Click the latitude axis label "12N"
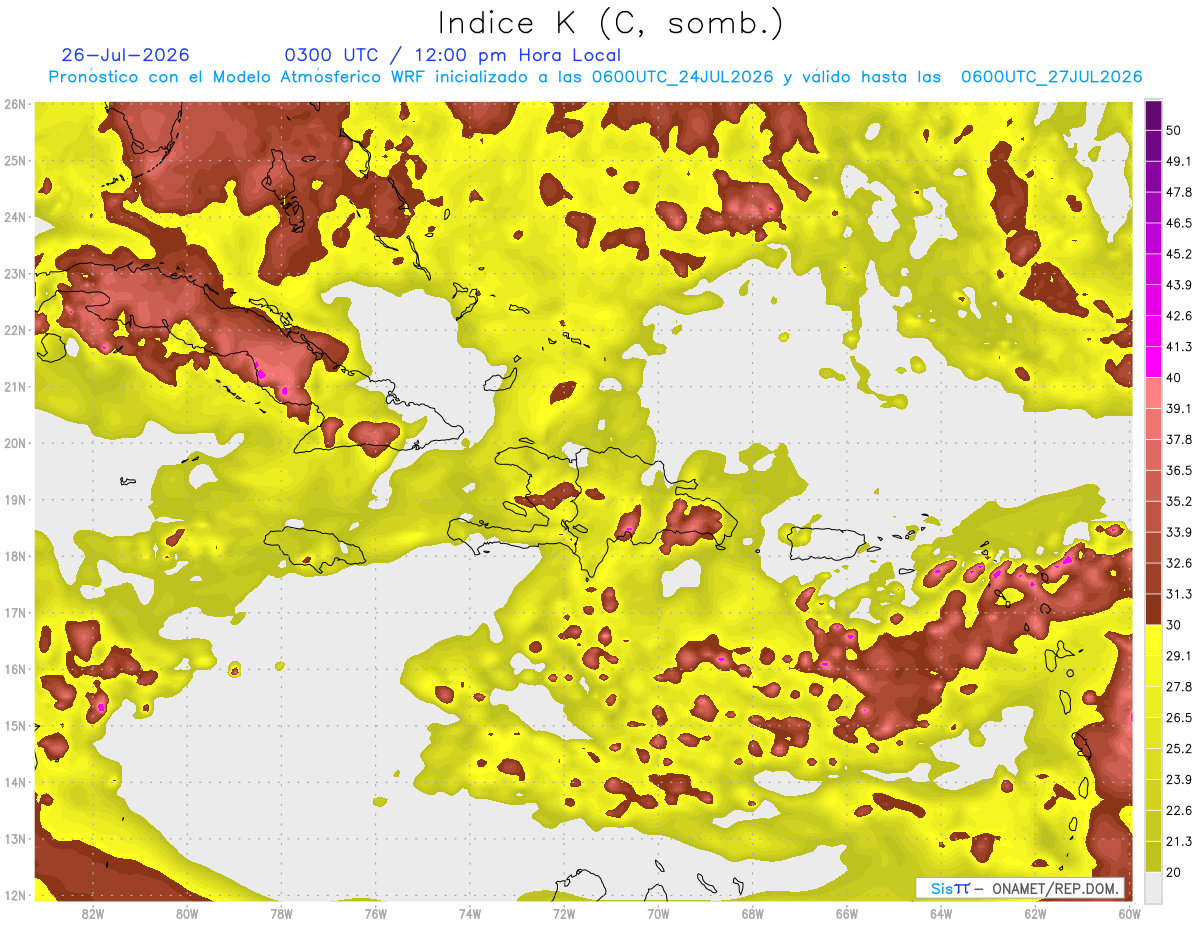1200x927 pixels. (15, 895)
